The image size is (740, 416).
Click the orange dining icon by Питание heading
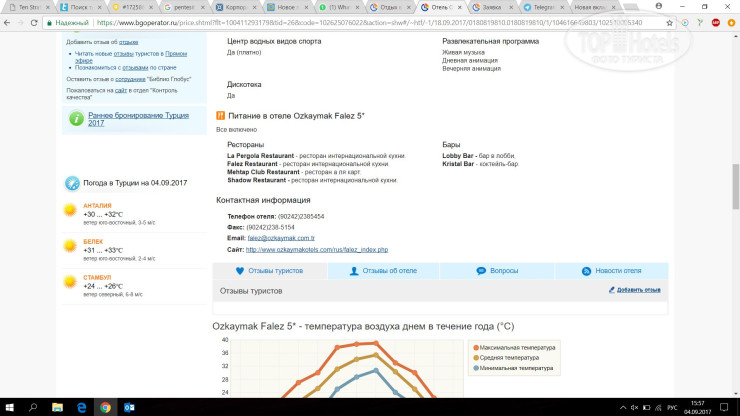coord(220,116)
